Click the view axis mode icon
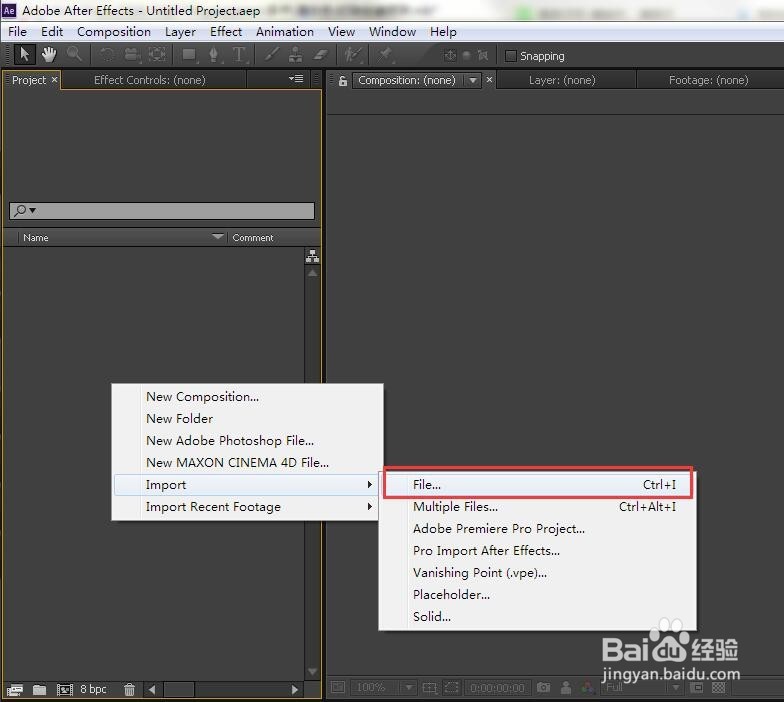This screenshot has width=784, height=702. 482,56
